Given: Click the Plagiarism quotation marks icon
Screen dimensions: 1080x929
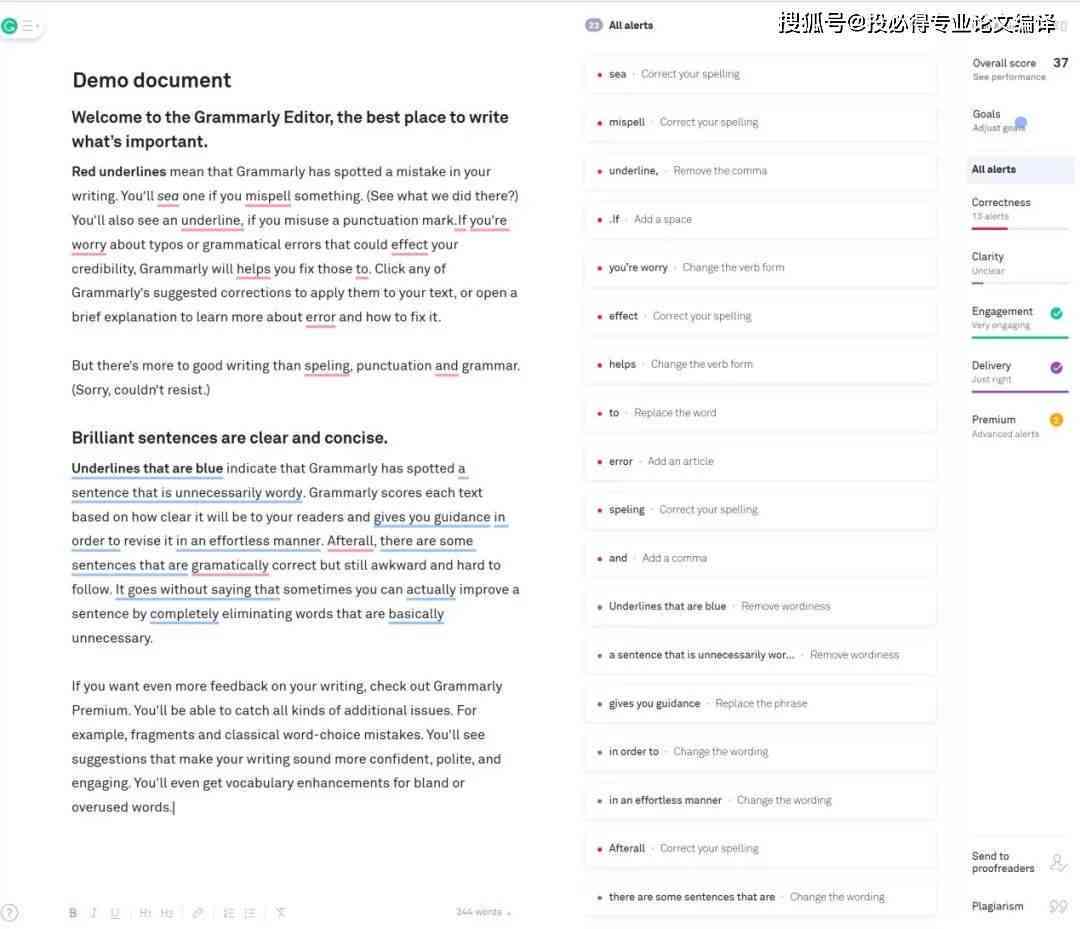Looking at the screenshot, I should [x=1058, y=907].
